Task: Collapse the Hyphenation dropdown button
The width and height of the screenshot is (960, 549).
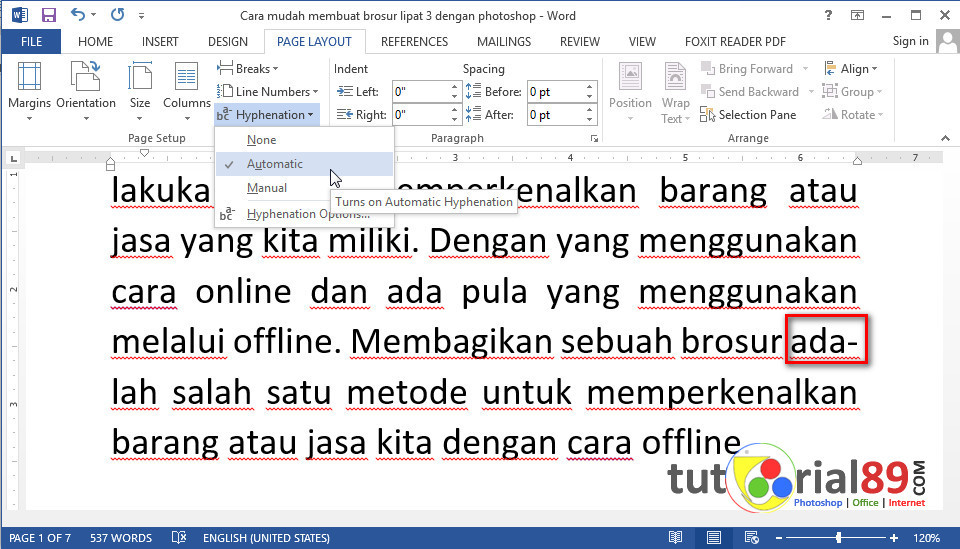Action: tap(266, 115)
